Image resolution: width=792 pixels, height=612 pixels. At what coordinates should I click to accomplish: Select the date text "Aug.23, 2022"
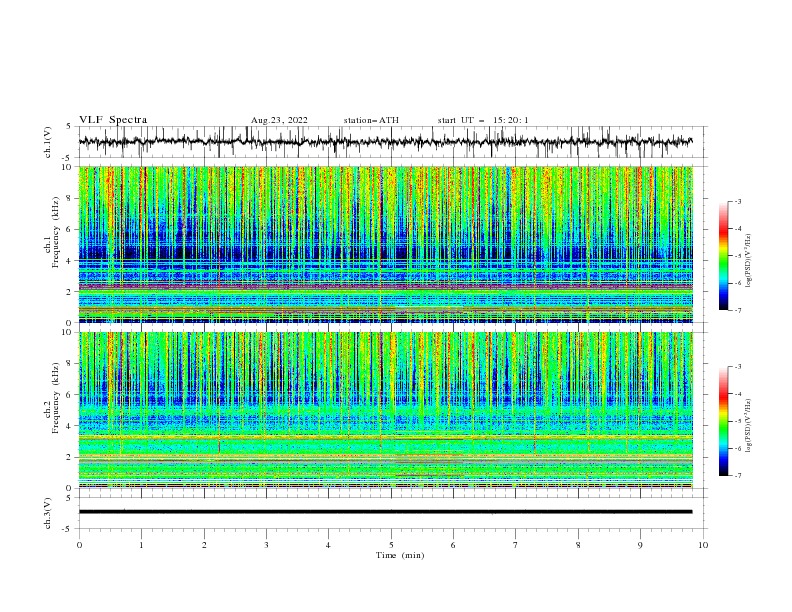(x=279, y=120)
